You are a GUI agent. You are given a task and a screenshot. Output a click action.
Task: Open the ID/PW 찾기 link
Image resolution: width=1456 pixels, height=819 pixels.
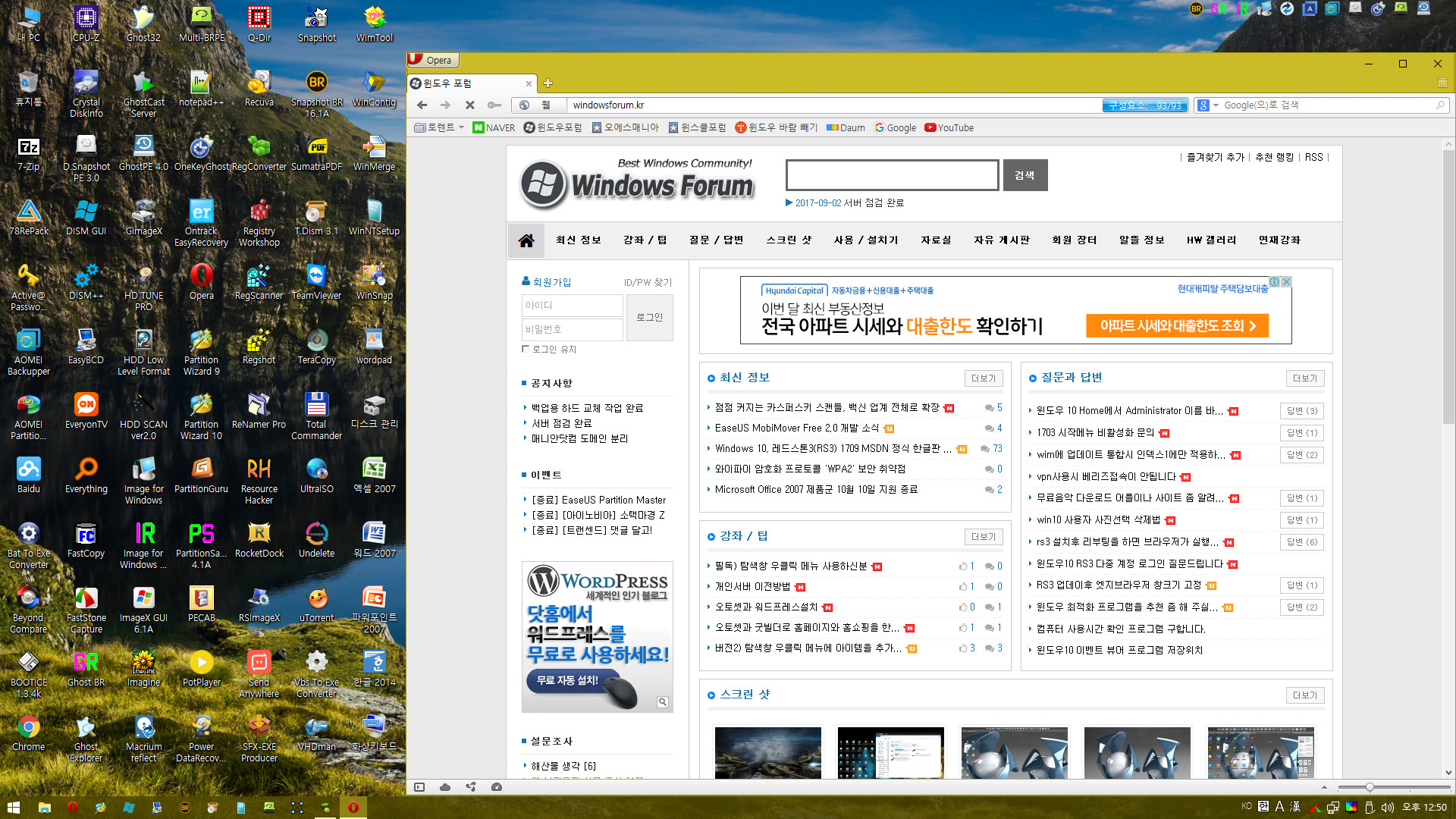(x=648, y=282)
